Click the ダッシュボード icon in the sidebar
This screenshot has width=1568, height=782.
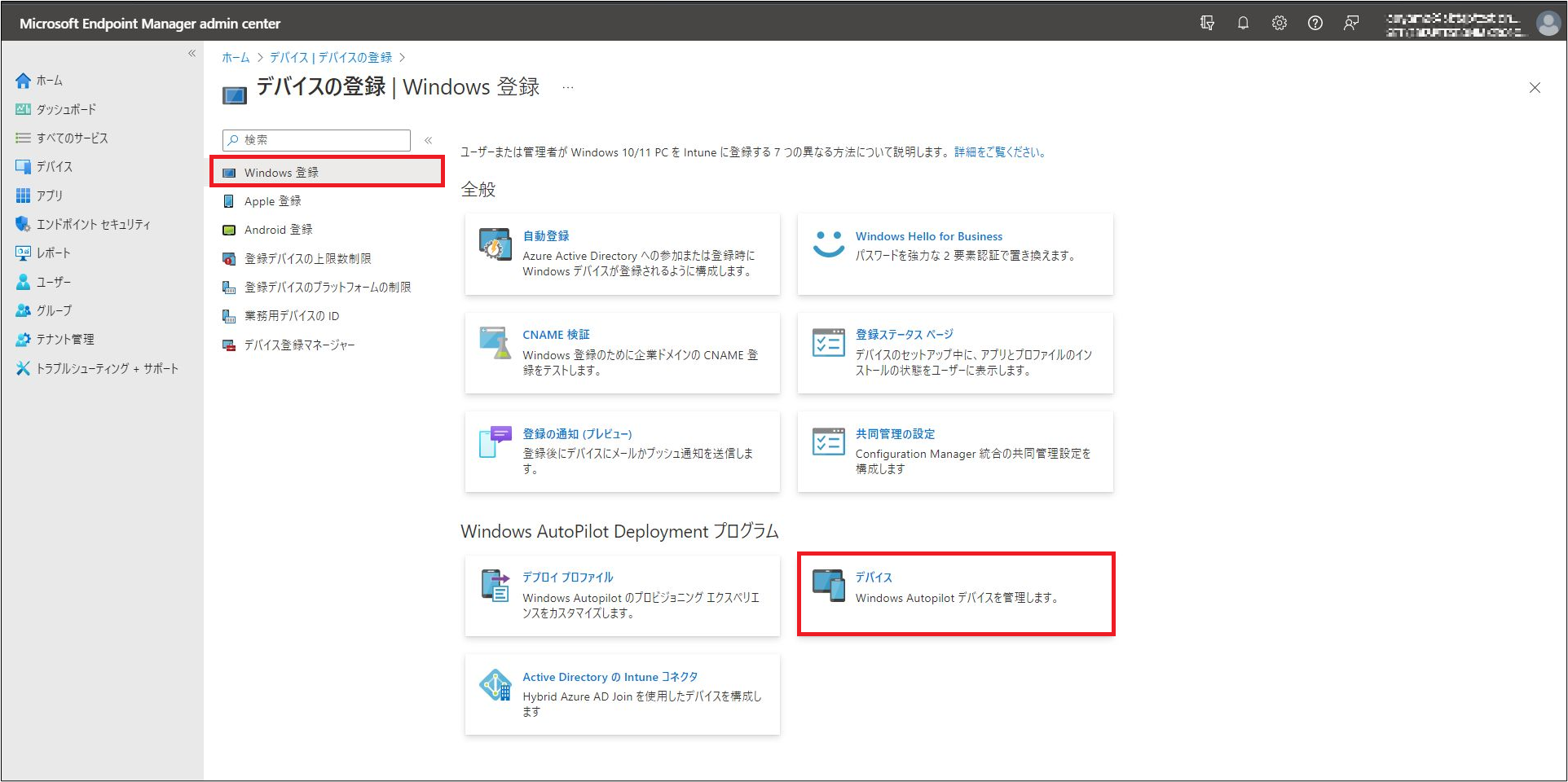tap(23, 109)
